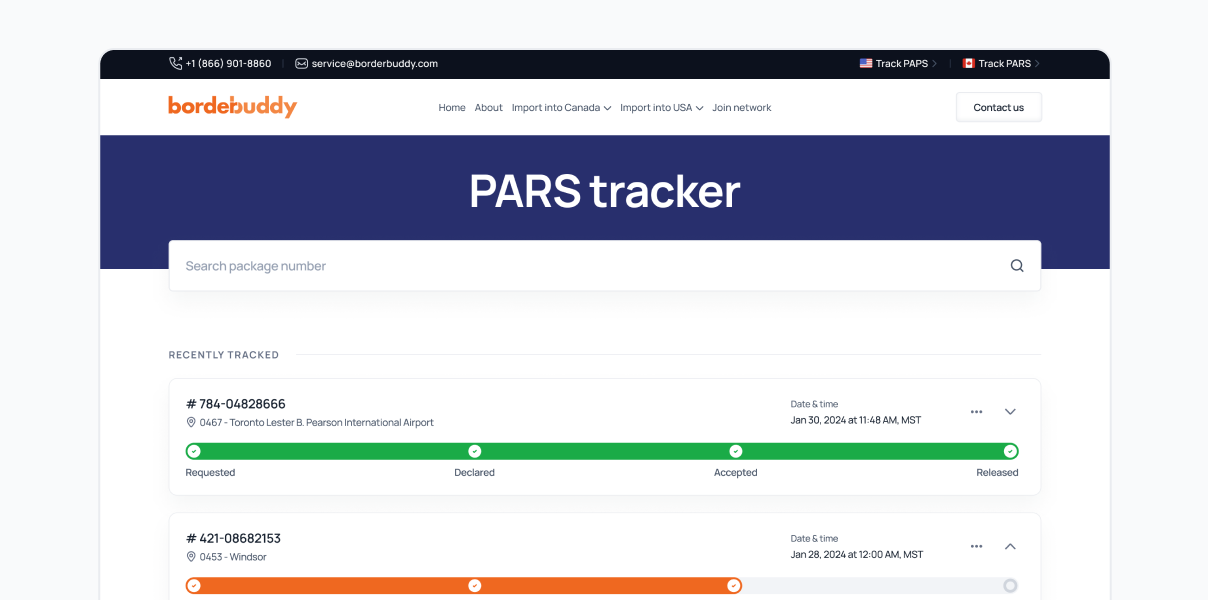The image size is (1208, 600).
Task: Open Join network page
Action: tap(742, 108)
